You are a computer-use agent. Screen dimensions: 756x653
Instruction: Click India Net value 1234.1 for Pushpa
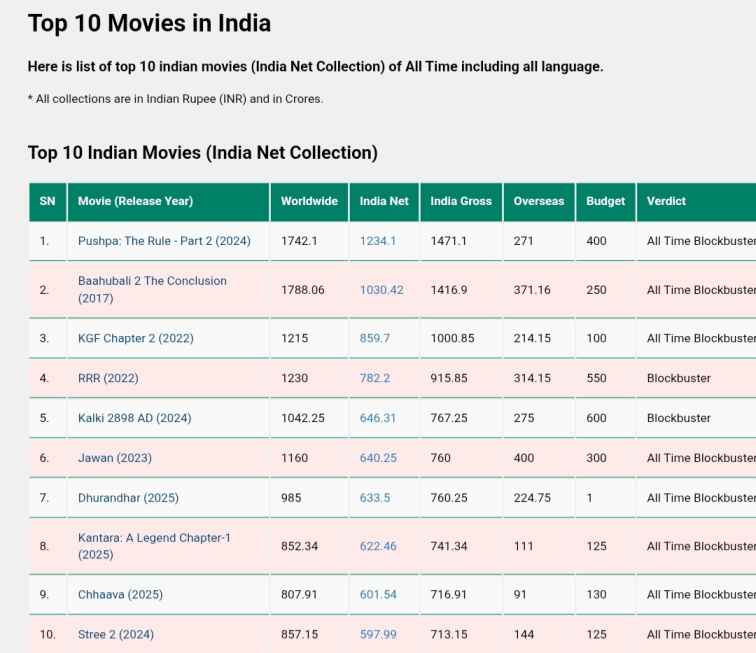click(378, 241)
